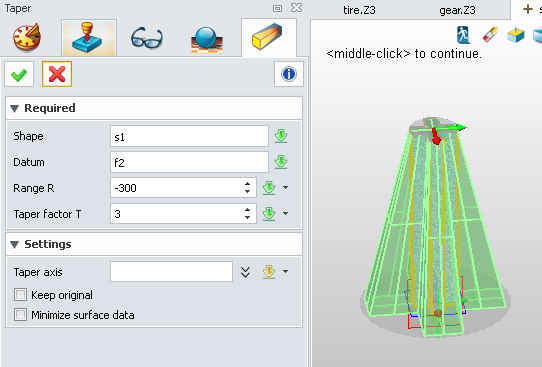Open the blue sphere visual manager icon
The height and width of the screenshot is (367, 542).
[x=207, y=40]
